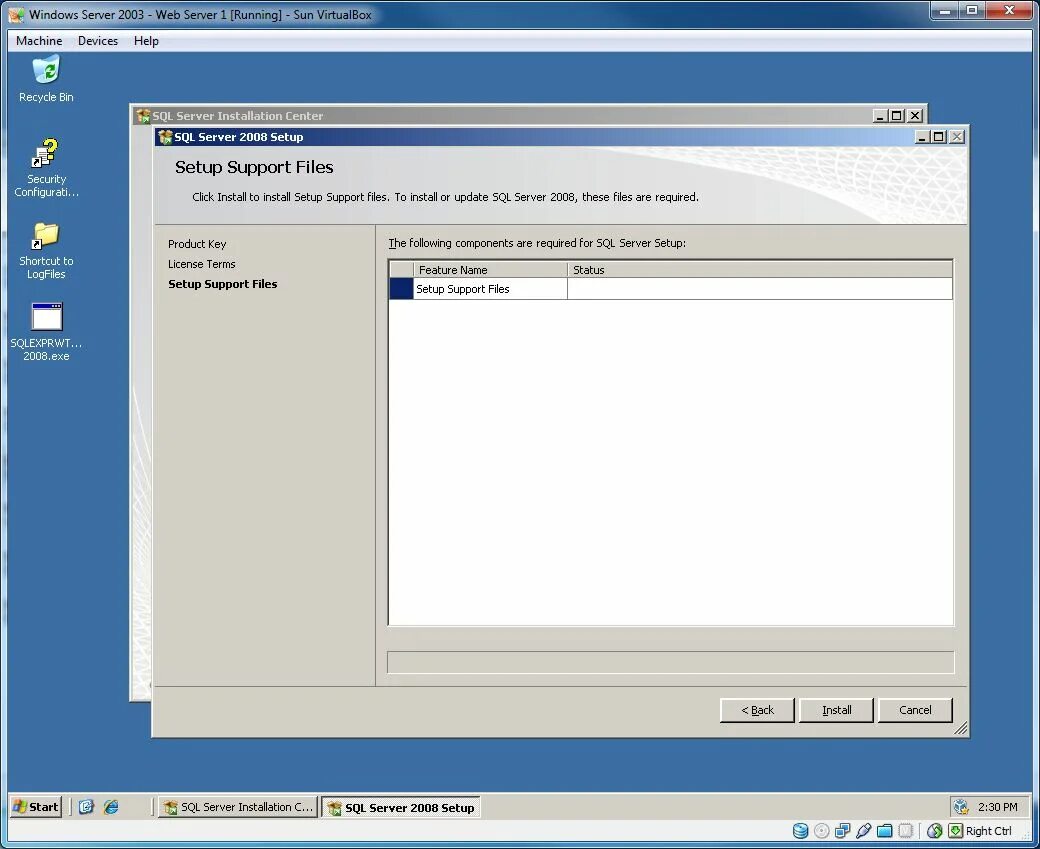Image resolution: width=1040 pixels, height=849 pixels.
Task: Click the installation progress bar
Action: coord(671,662)
